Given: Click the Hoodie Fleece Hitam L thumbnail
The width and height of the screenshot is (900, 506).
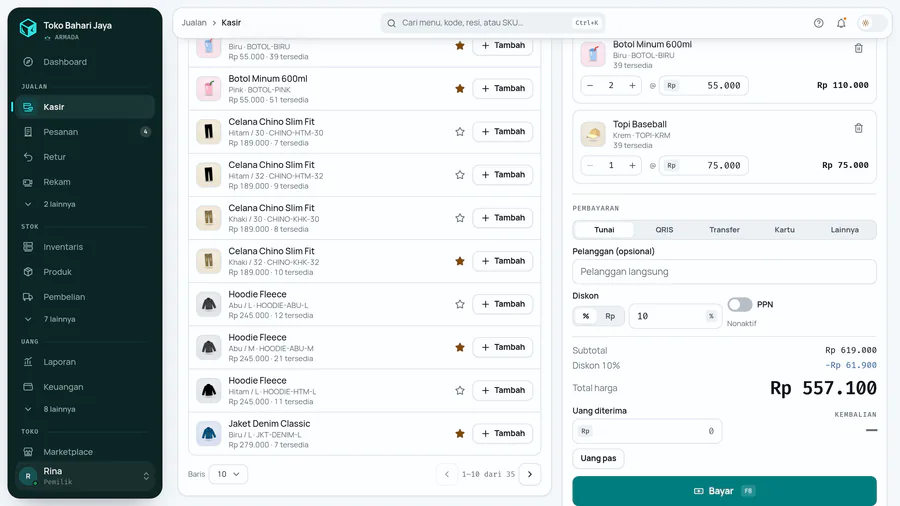Looking at the screenshot, I should click(x=208, y=390).
